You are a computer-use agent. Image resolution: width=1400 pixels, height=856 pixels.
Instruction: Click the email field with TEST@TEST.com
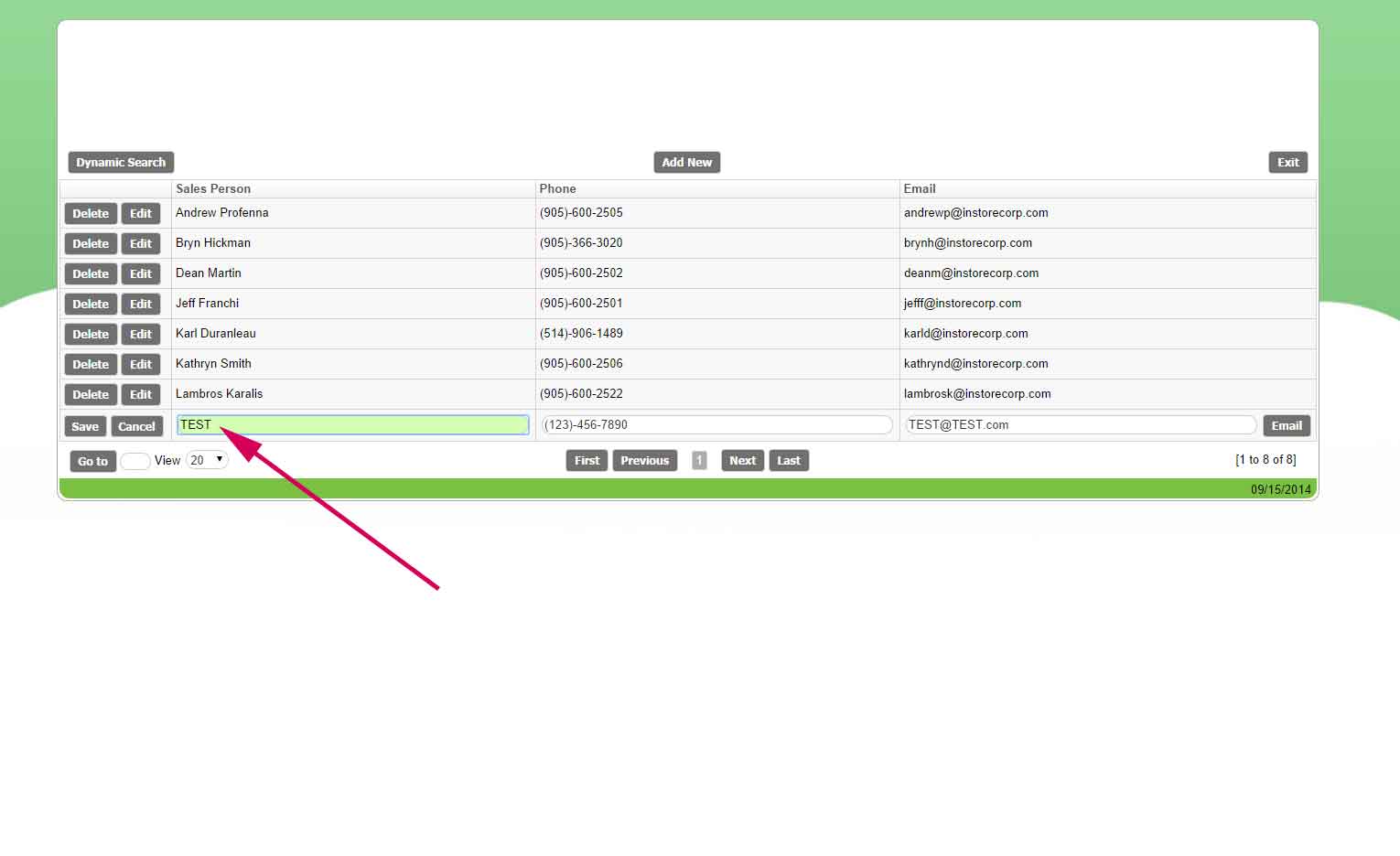[x=1080, y=425]
